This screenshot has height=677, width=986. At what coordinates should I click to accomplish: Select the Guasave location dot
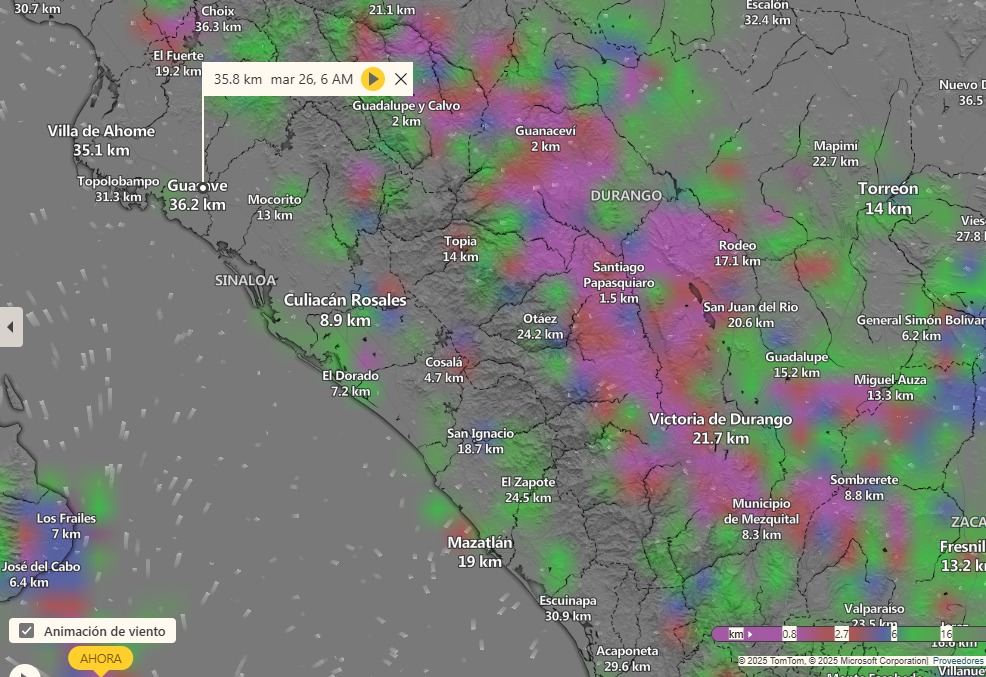click(x=202, y=187)
